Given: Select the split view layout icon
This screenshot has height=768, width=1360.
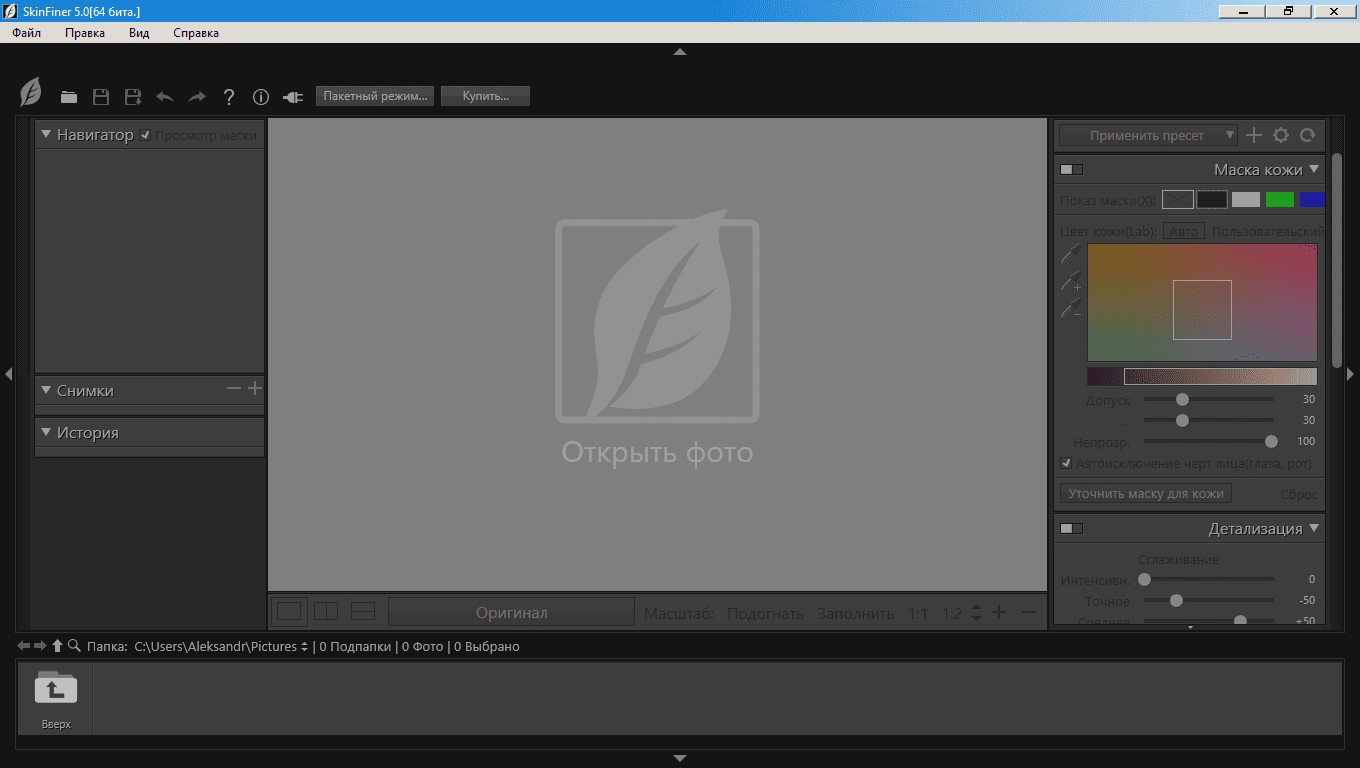Looking at the screenshot, I should tap(326, 611).
